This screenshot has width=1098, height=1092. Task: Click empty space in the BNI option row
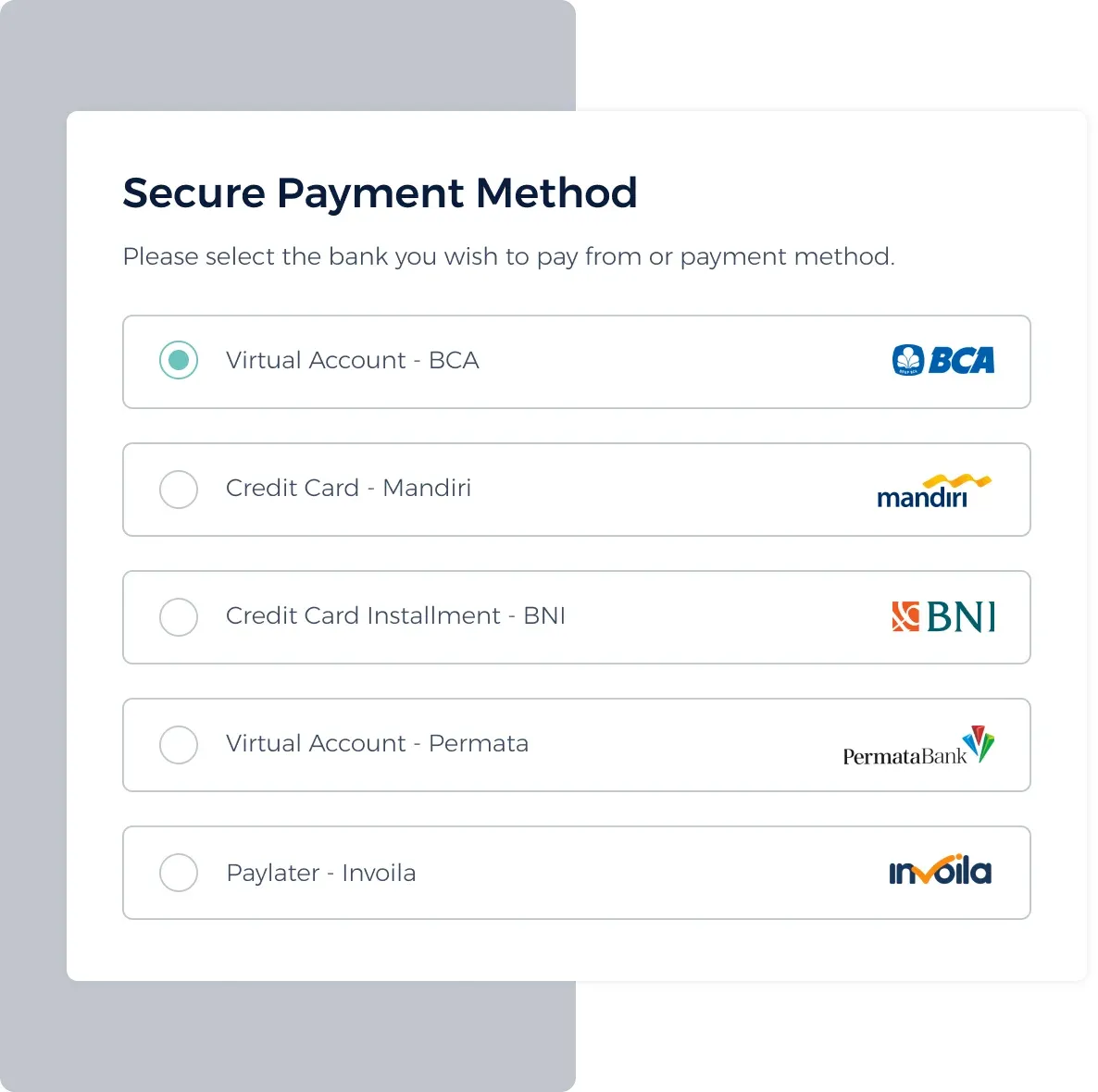point(722,617)
